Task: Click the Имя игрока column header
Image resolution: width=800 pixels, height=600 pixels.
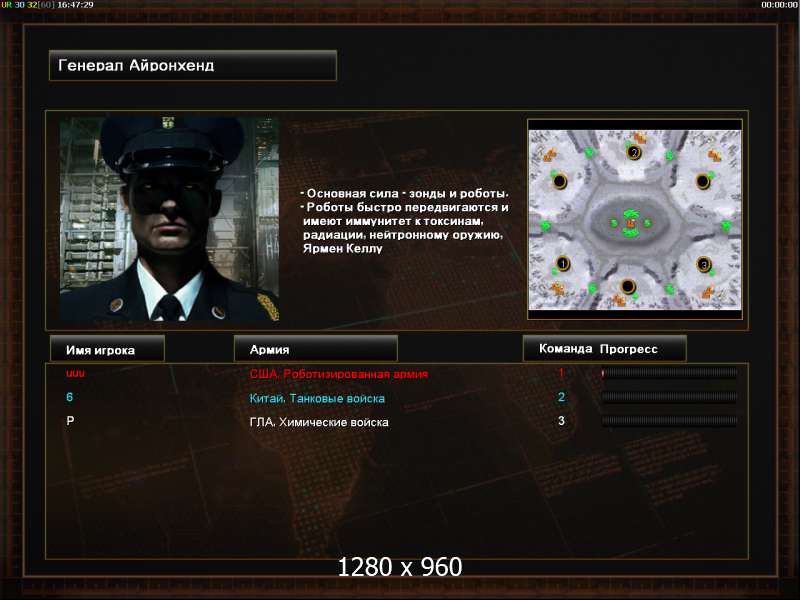Action: pyautogui.click(x=107, y=349)
